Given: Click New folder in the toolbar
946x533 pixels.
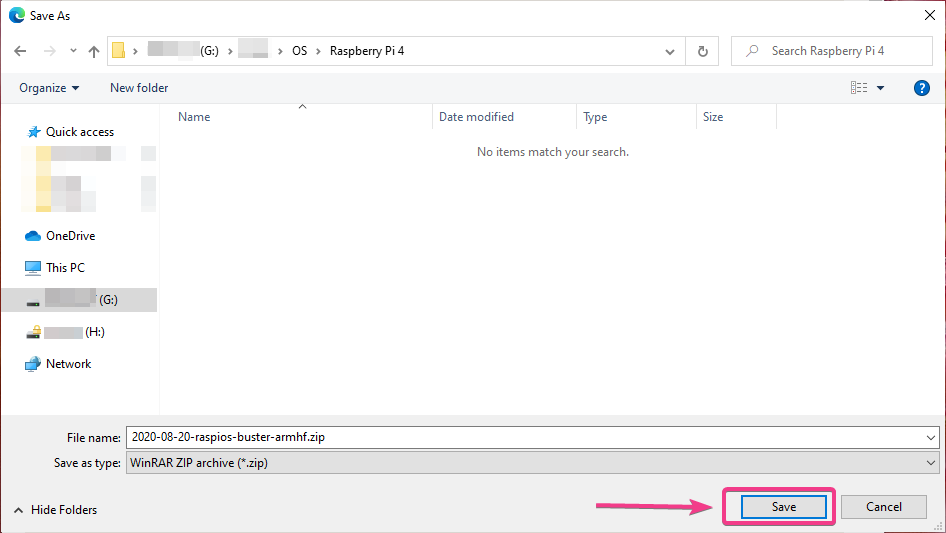Looking at the screenshot, I should 139,88.
